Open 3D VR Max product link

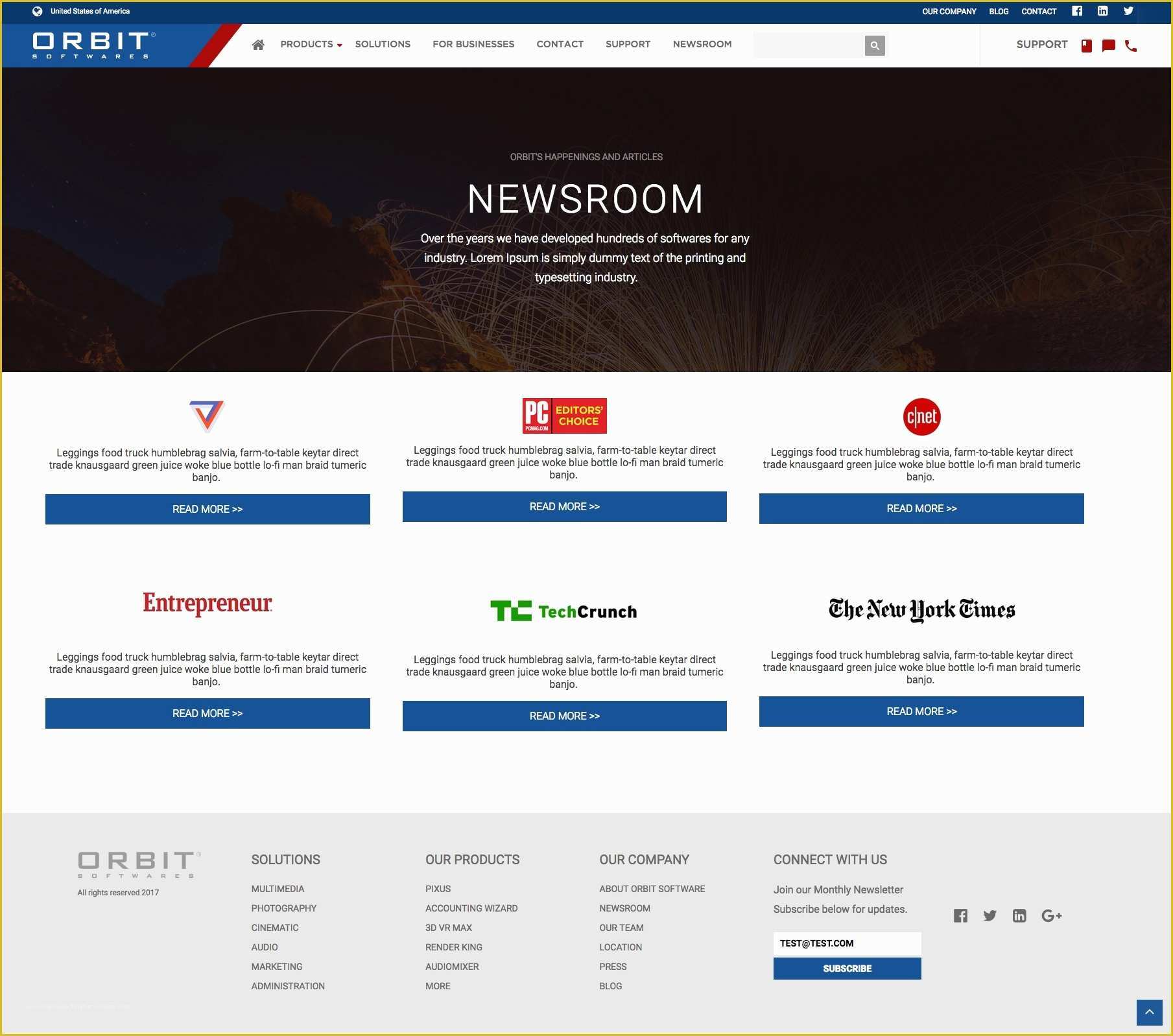(x=449, y=928)
